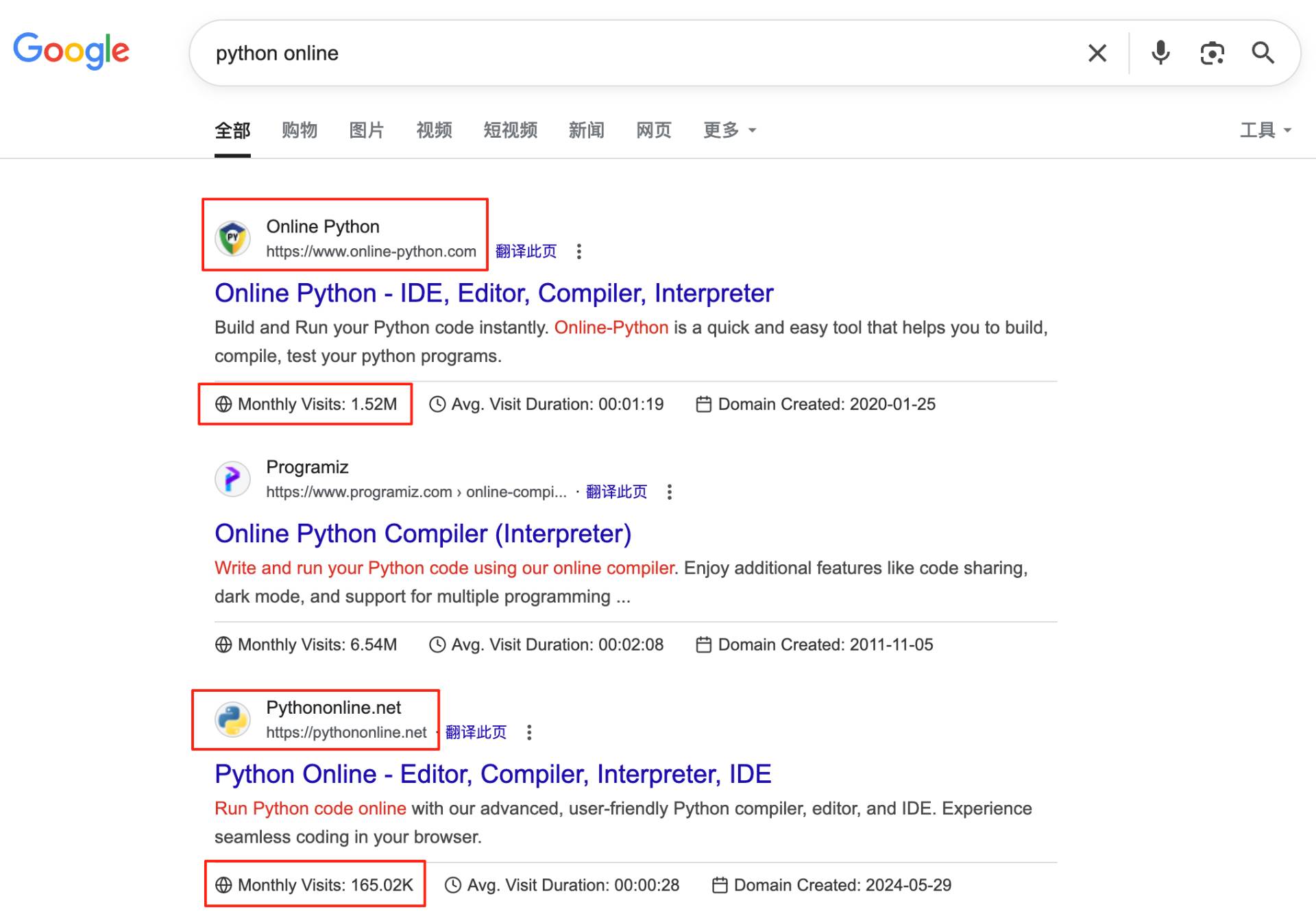Select the Monthly Visits: 165.02K text

point(326,885)
